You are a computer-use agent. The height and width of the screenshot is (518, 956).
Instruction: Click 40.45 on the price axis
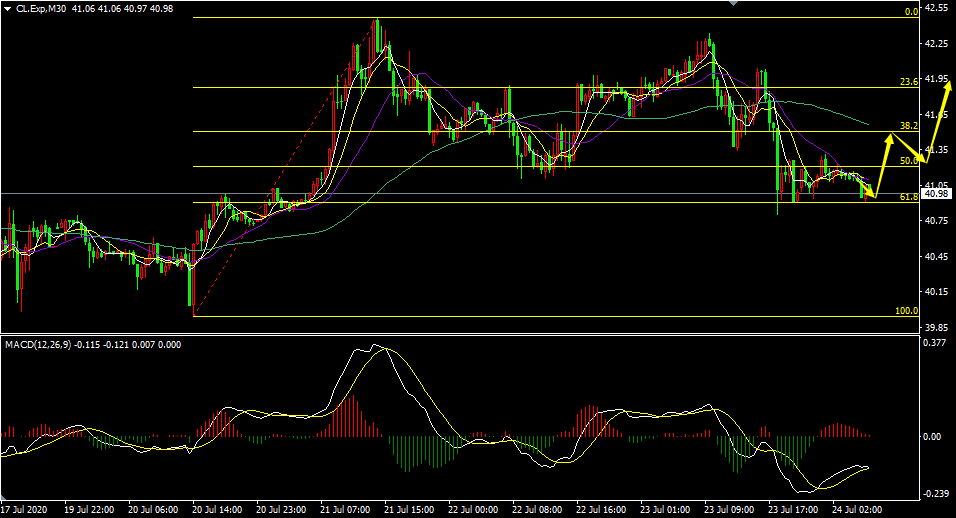click(937, 257)
